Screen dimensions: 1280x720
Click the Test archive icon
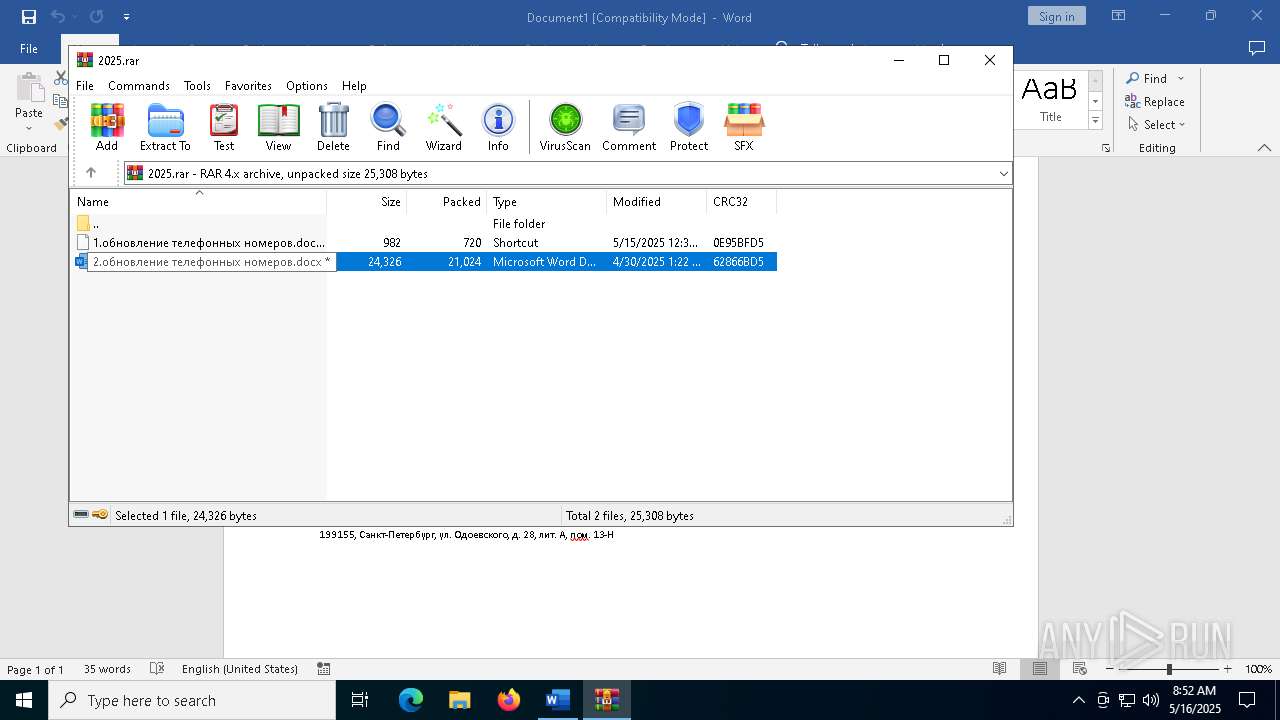point(224,127)
